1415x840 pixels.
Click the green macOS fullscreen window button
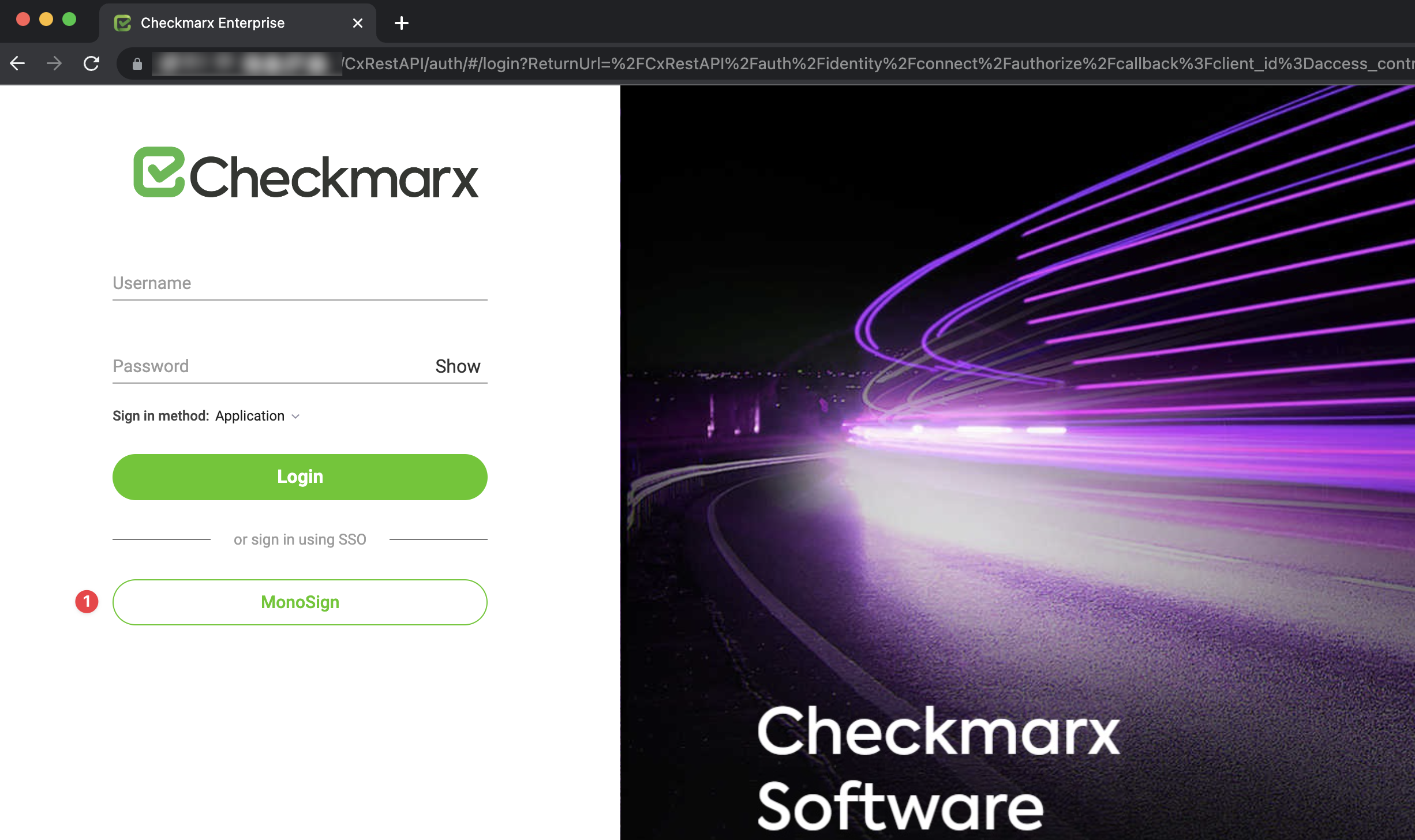(x=69, y=20)
